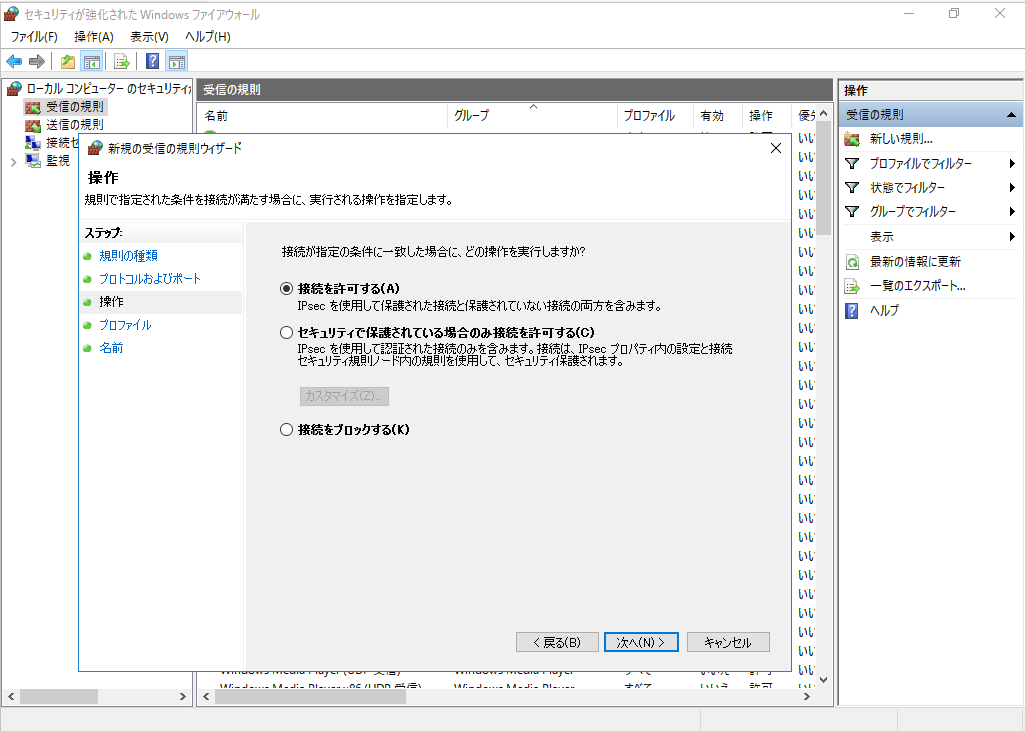Click the up-one-level folder toolbar icon
The image size is (1025, 731).
pyautogui.click(x=68, y=61)
